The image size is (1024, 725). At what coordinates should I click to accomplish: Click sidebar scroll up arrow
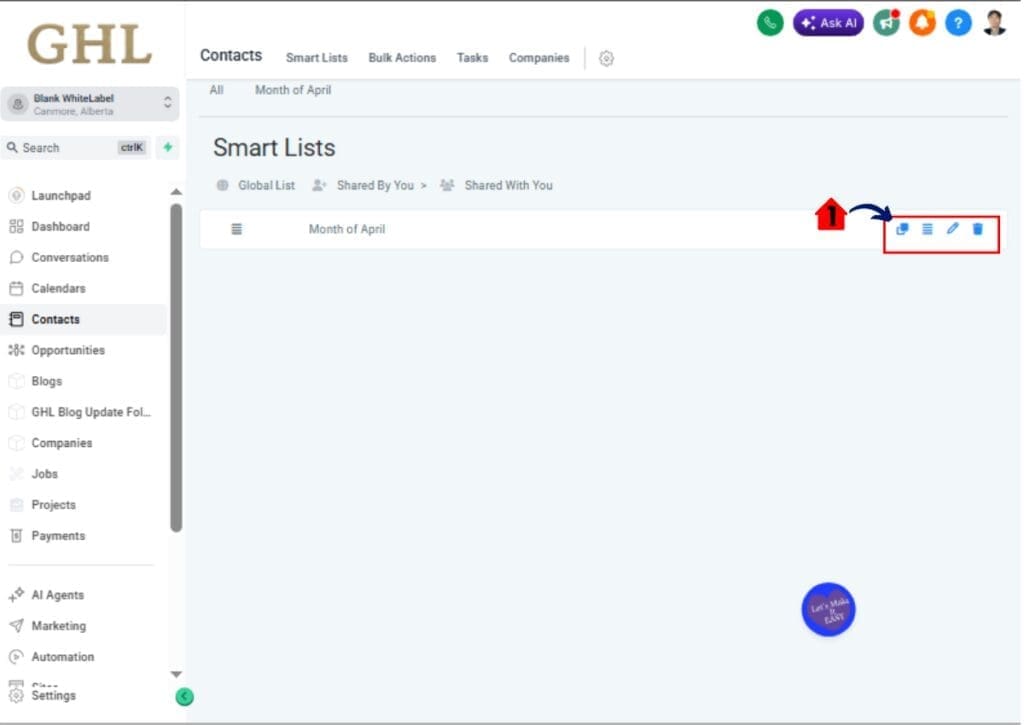click(x=176, y=192)
